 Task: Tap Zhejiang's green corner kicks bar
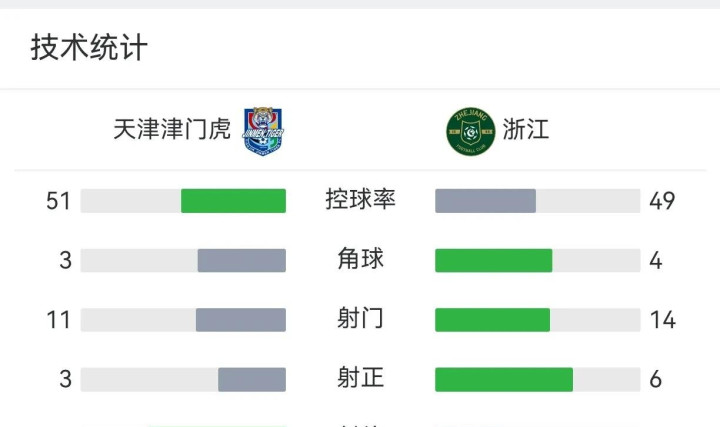tap(494, 260)
